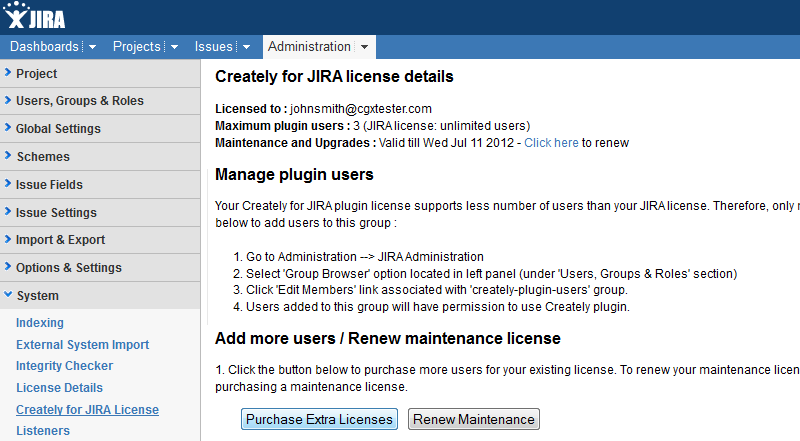Open Creately for JIRA License link
This screenshot has width=800, height=441.
[87, 410]
